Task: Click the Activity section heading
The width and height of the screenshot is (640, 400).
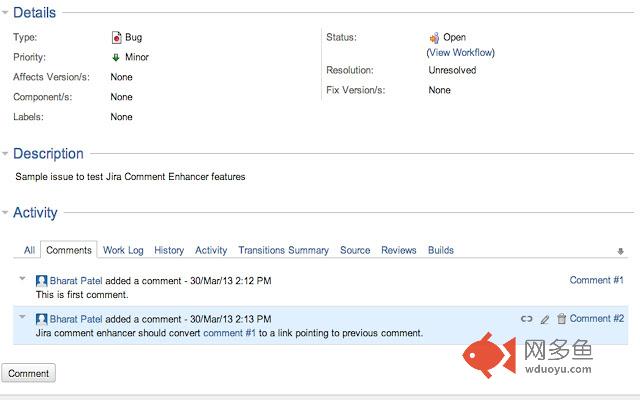Action: (x=35, y=213)
